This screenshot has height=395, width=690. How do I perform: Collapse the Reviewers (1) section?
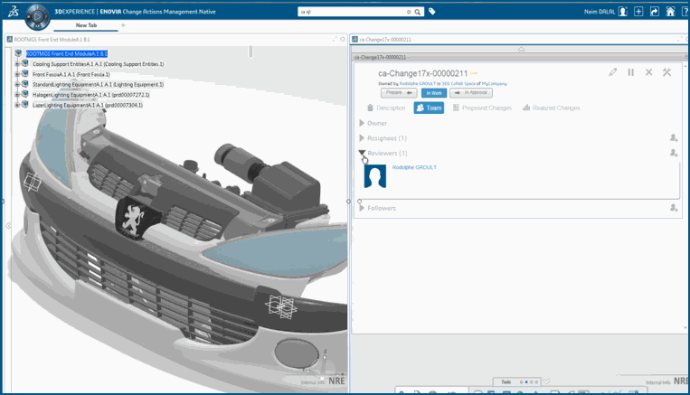[362, 153]
